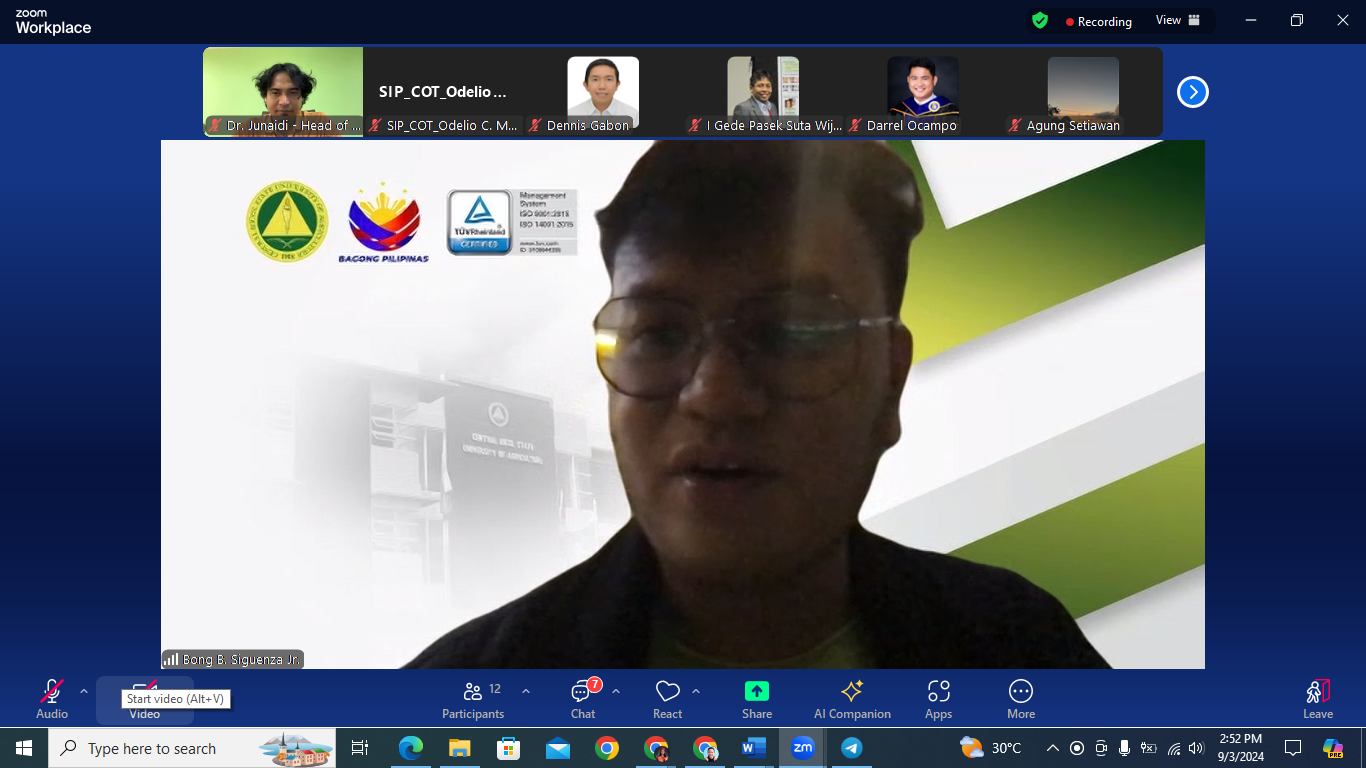
Task: Open Telegram from the taskbar
Action: (851, 748)
